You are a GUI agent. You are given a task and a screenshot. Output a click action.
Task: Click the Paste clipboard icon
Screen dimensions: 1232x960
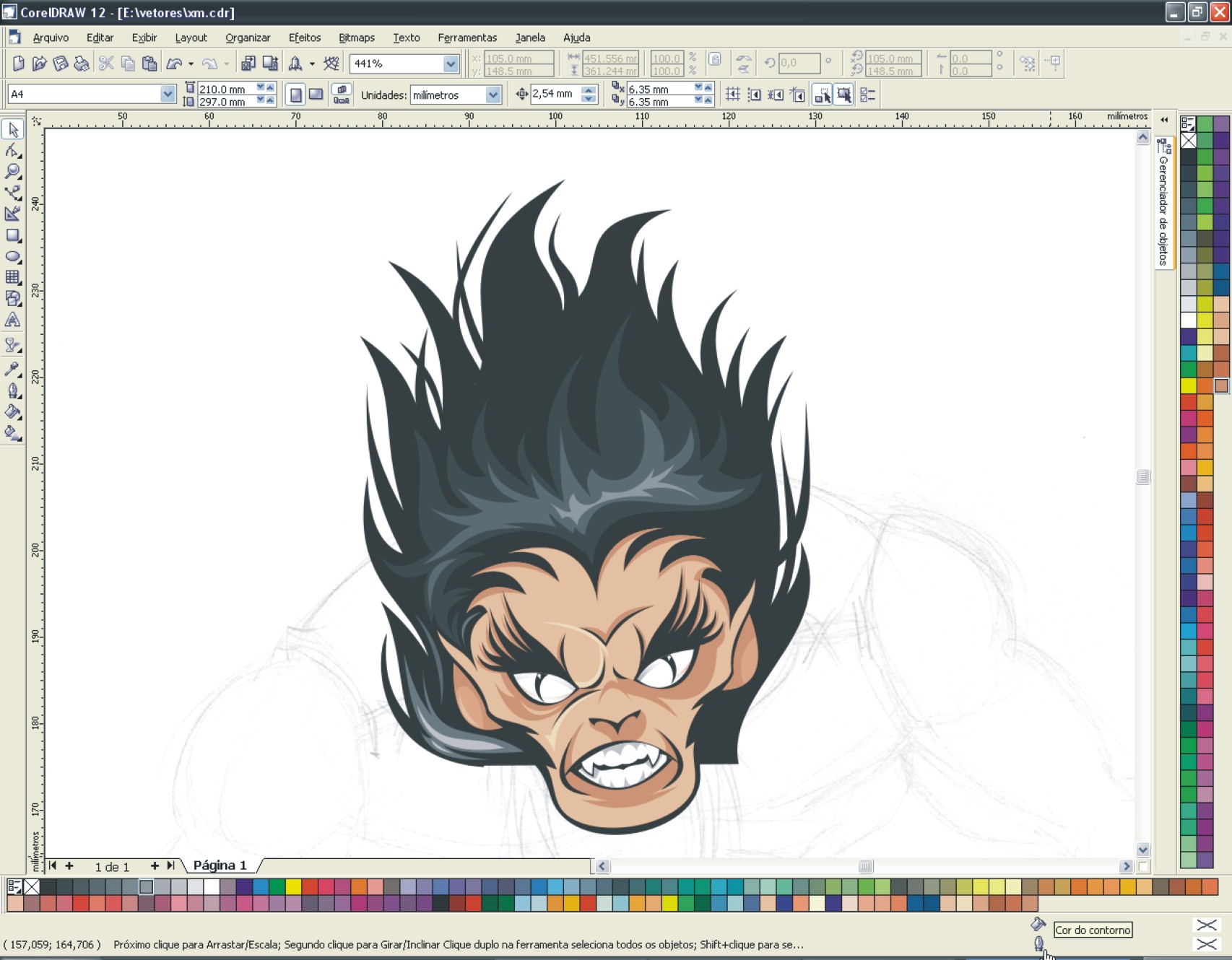pyautogui.click(x=149, y=64)
